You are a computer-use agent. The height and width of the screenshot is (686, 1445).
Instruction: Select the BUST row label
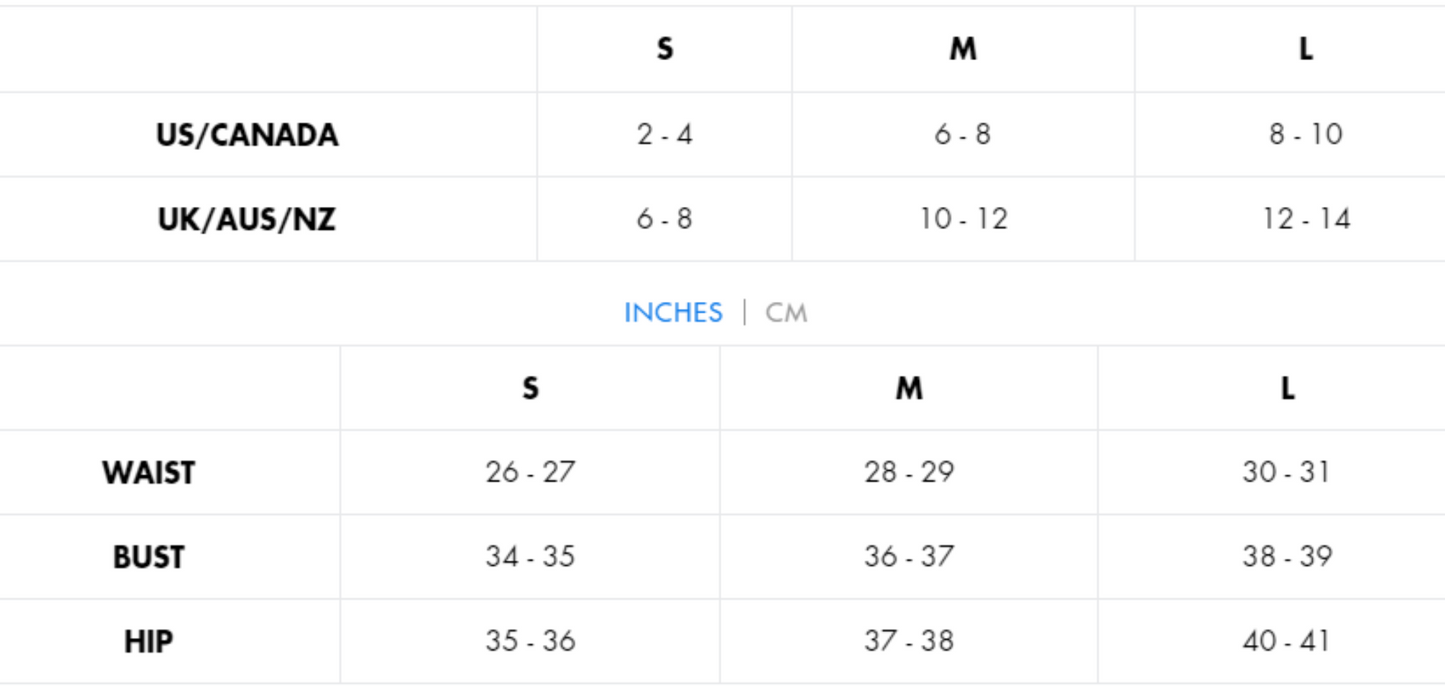148,557
